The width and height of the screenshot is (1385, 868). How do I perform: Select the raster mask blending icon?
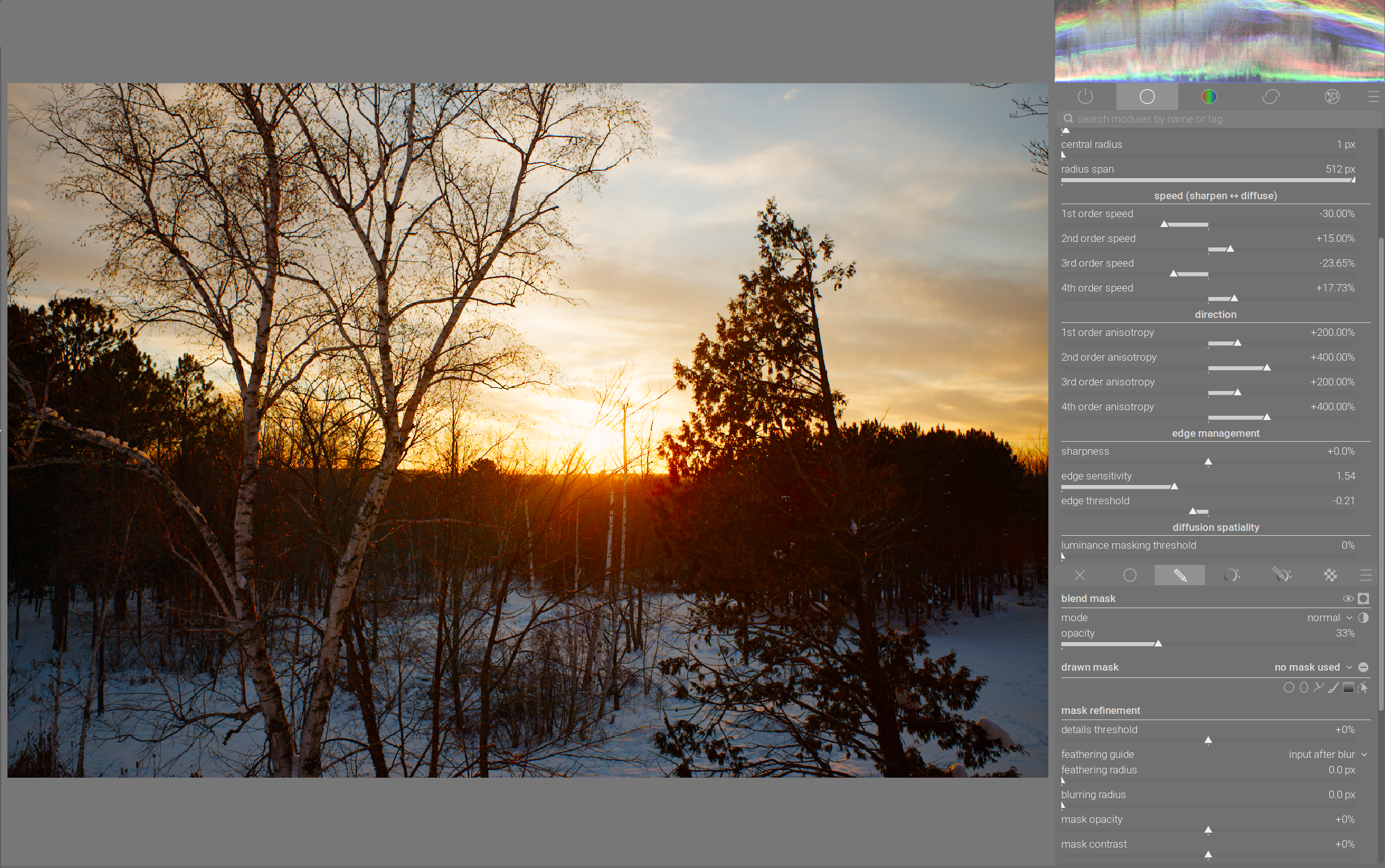1330,575
